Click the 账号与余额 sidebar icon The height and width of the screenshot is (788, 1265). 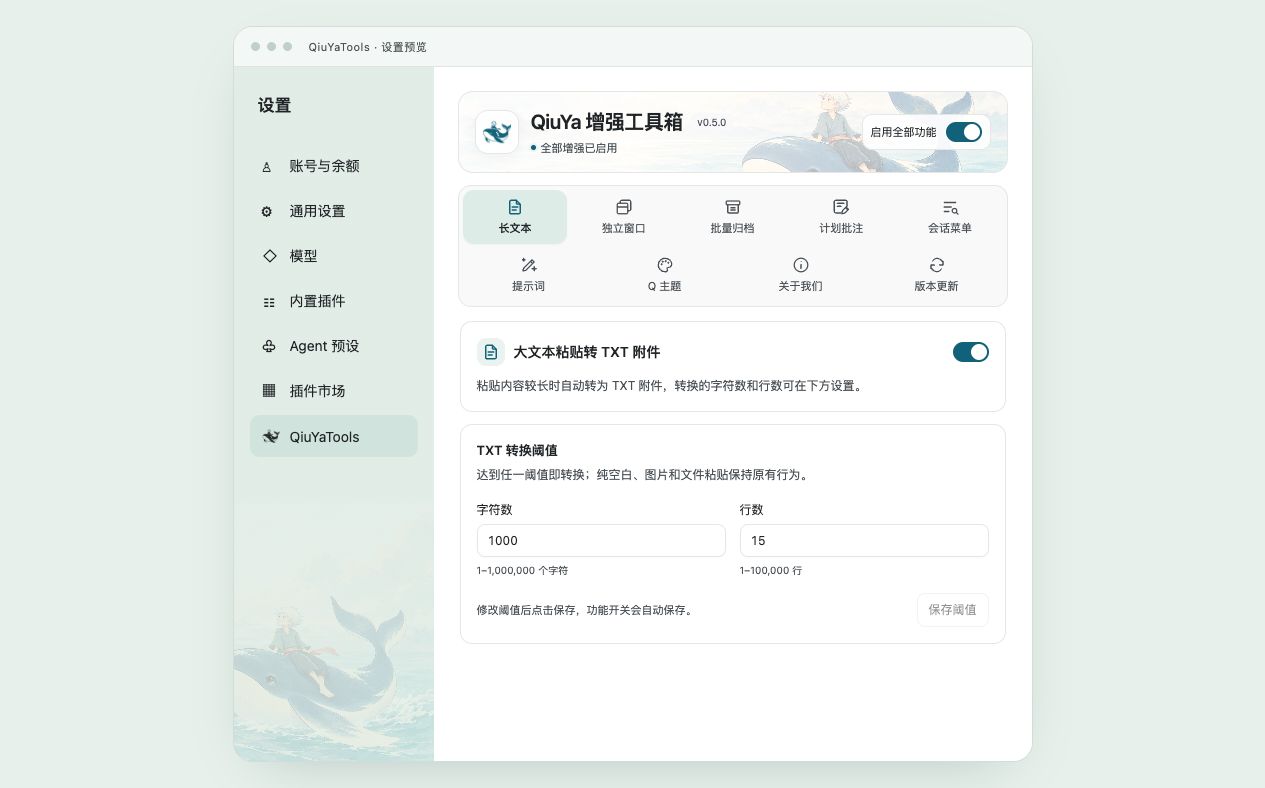pos(267,167)
